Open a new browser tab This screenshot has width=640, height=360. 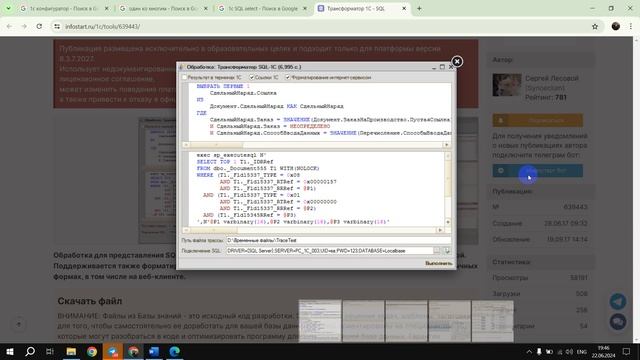point(419,9)
